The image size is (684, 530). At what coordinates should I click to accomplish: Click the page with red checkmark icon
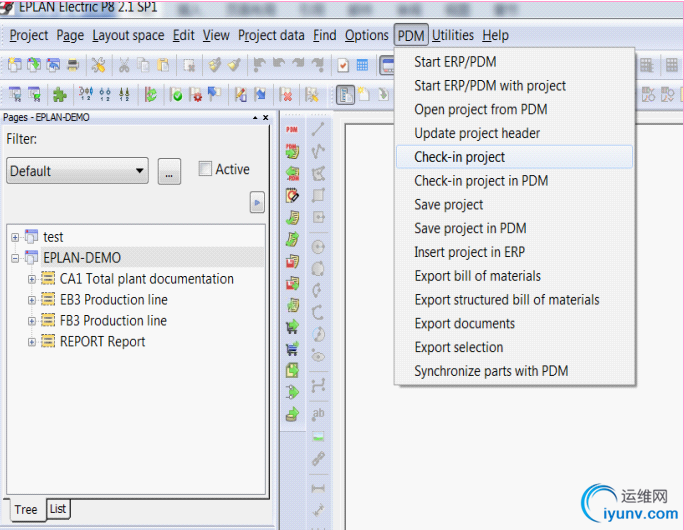pos(343,65)
